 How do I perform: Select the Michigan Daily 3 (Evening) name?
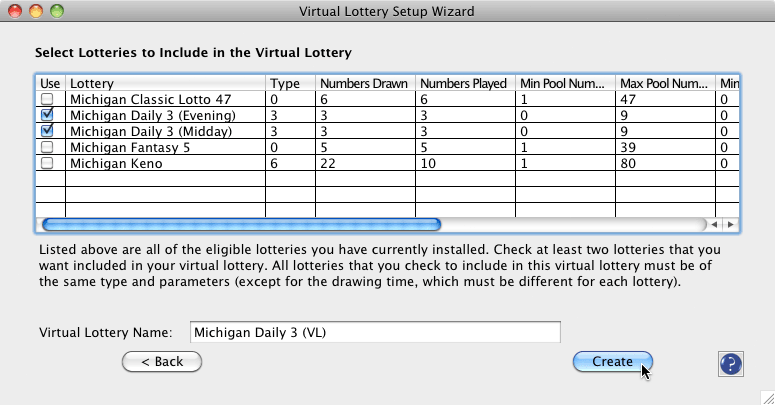153,115
